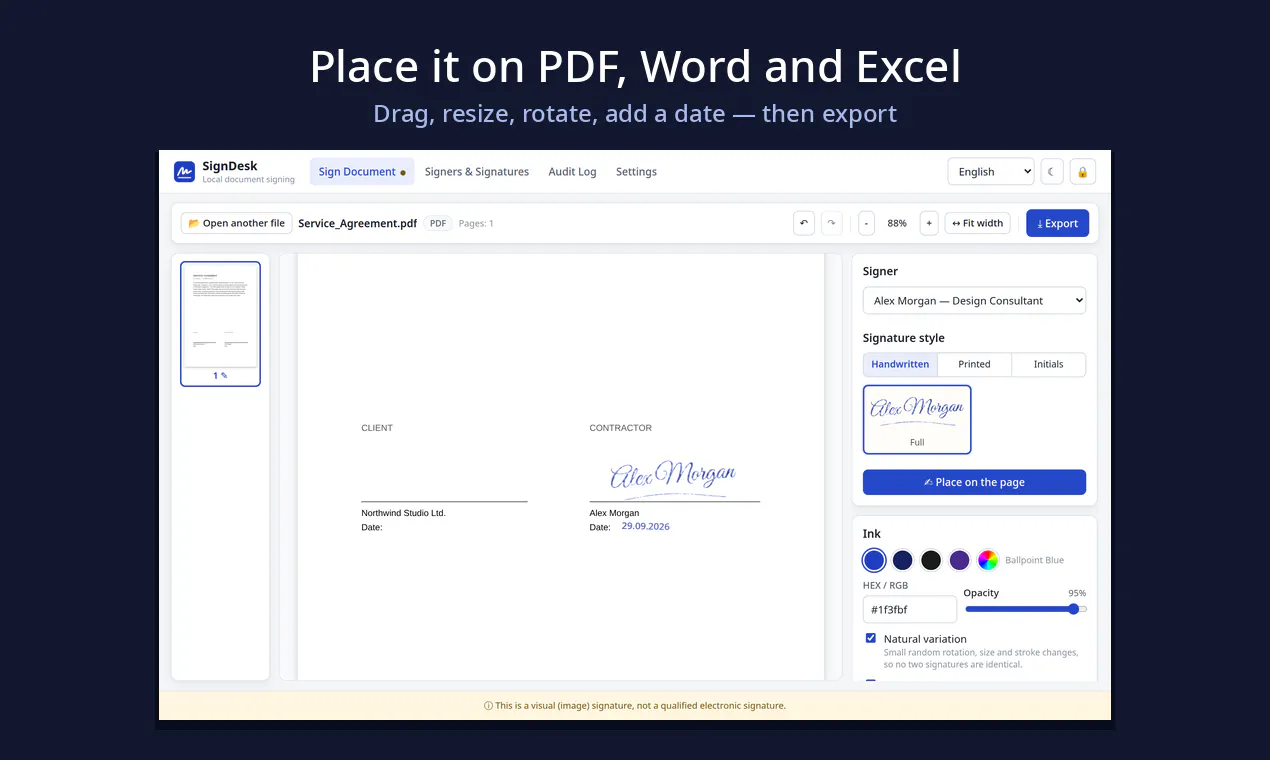The height and width of the screenshot is (760, 1270).
Task: Select the placed Alex Morgan signature on page
Action: coord(673,479)
